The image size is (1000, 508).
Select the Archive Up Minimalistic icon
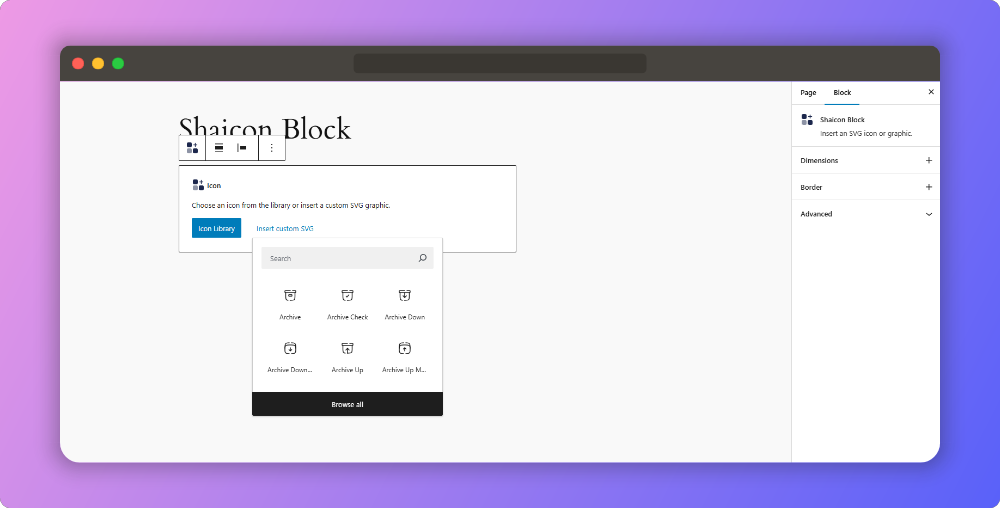pyautogui.click(x=405, y=357)
